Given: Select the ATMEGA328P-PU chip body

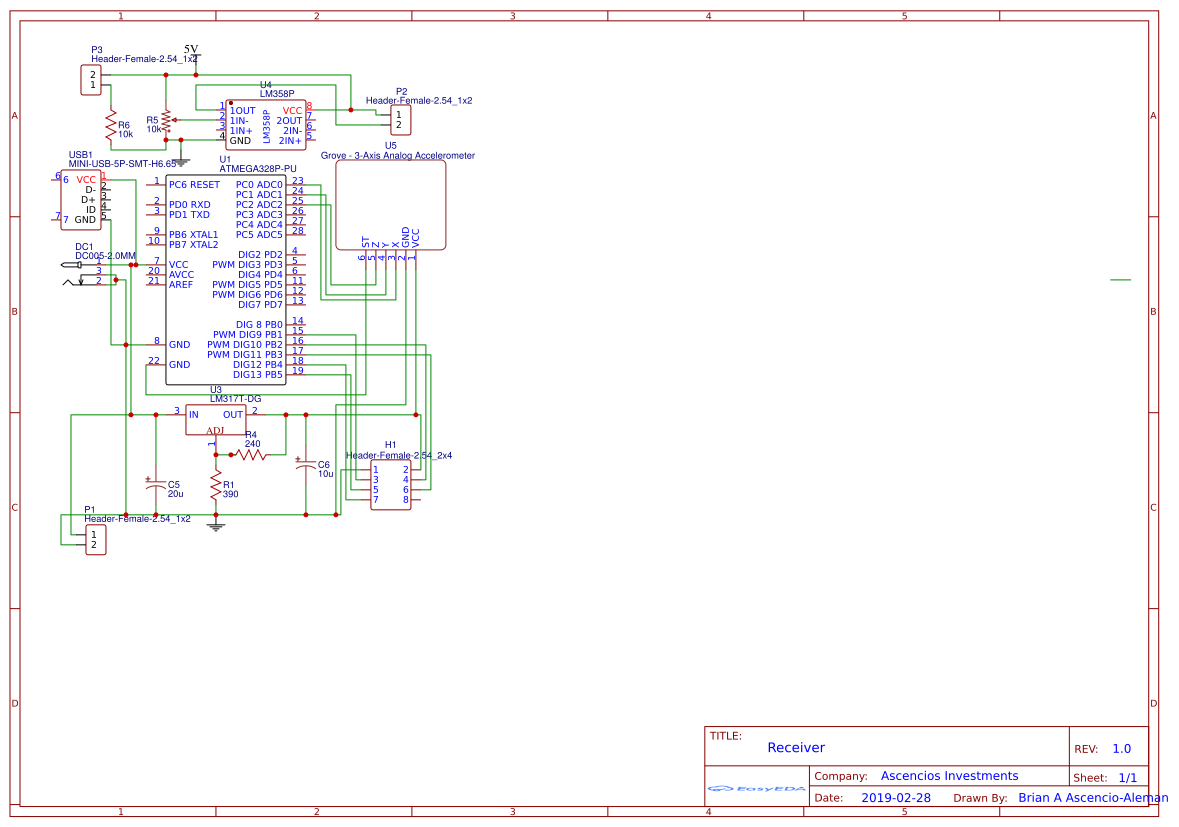Looking at the screenshot, I should pyautogui.click(x=225, y=280).
